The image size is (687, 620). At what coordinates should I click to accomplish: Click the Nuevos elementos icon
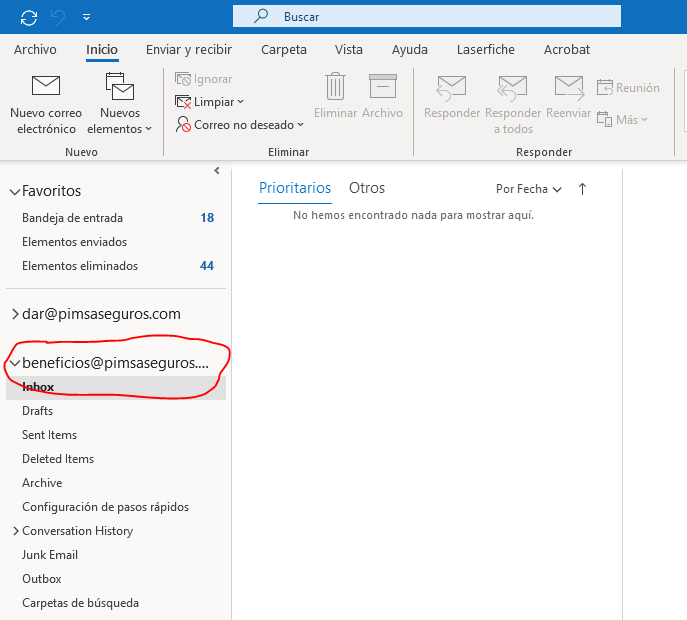[x=120, y=86]
